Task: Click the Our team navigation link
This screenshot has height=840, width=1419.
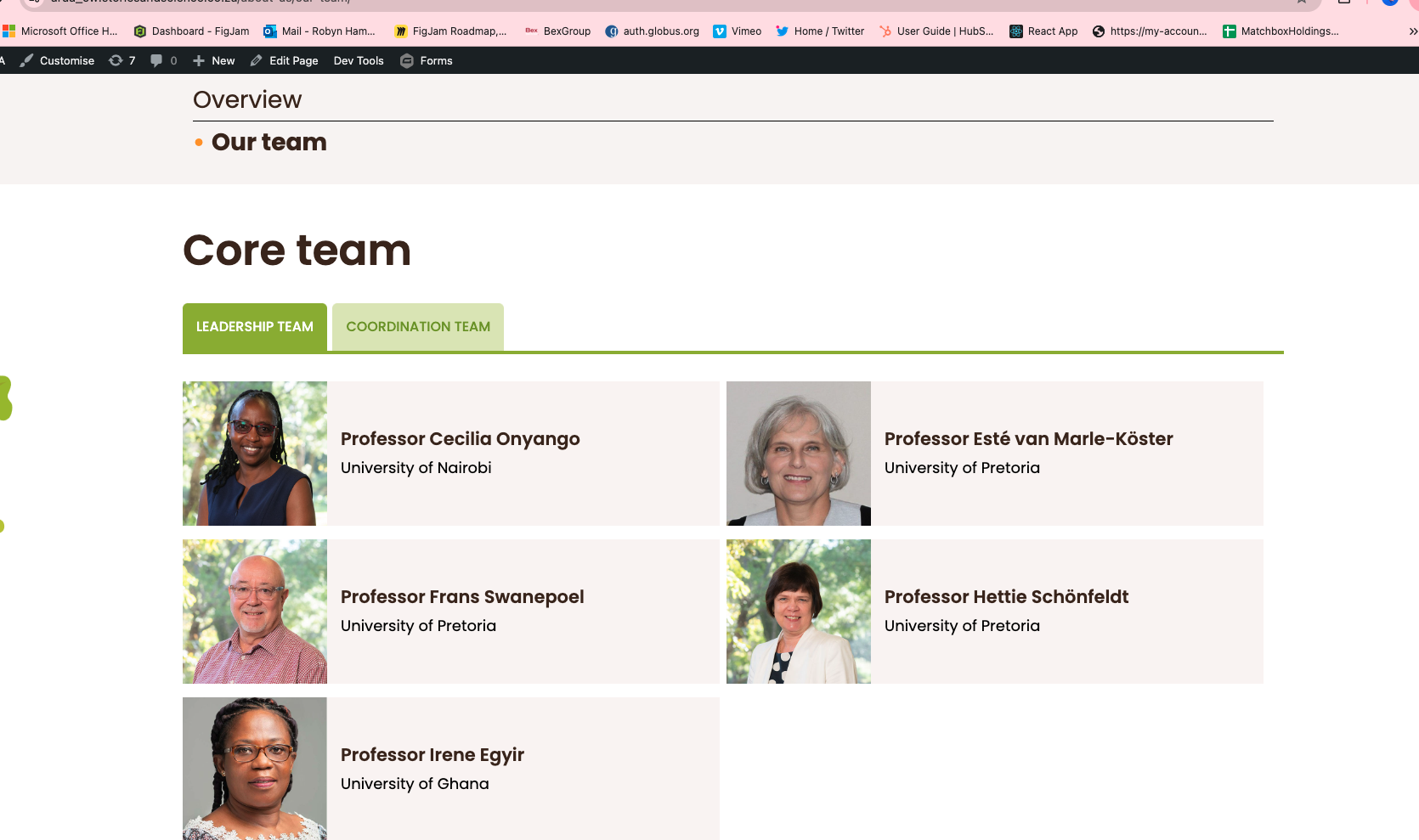Action: [x=269, y=142]
